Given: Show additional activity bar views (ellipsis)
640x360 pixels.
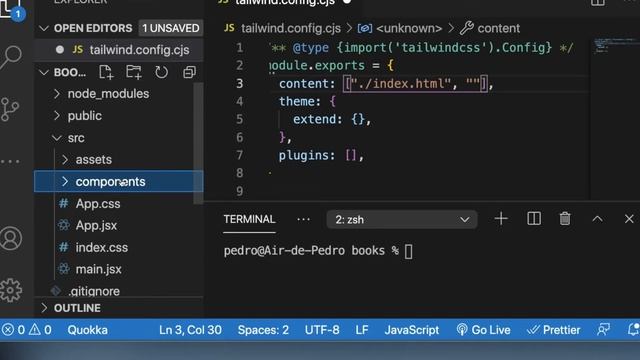Looking at the screenshot, I should (x=10, y=162).
